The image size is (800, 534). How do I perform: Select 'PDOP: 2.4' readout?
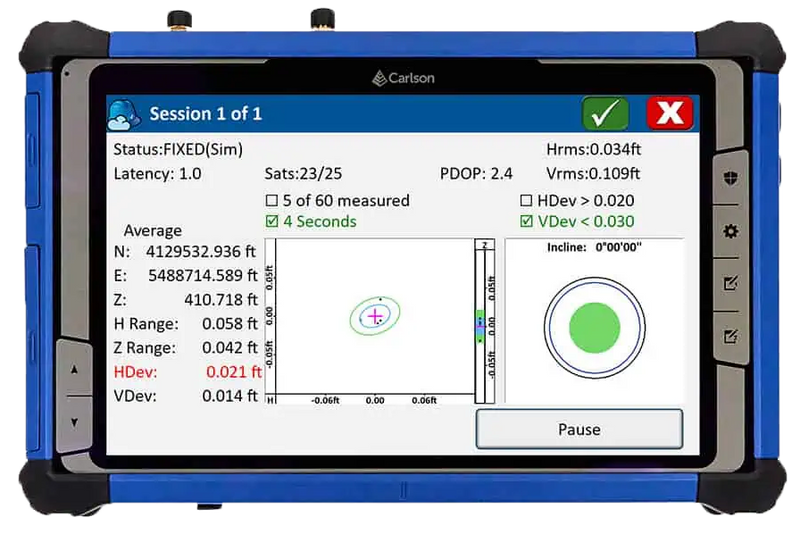point(476,174)
